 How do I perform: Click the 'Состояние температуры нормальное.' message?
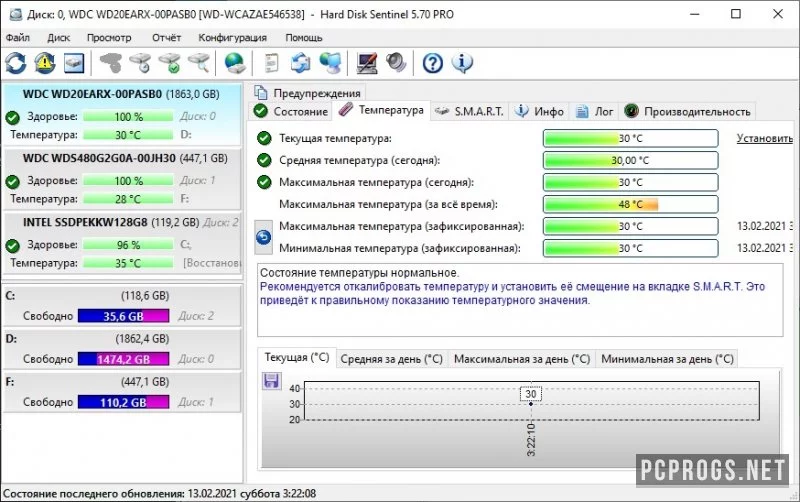[x=359, y=273]
